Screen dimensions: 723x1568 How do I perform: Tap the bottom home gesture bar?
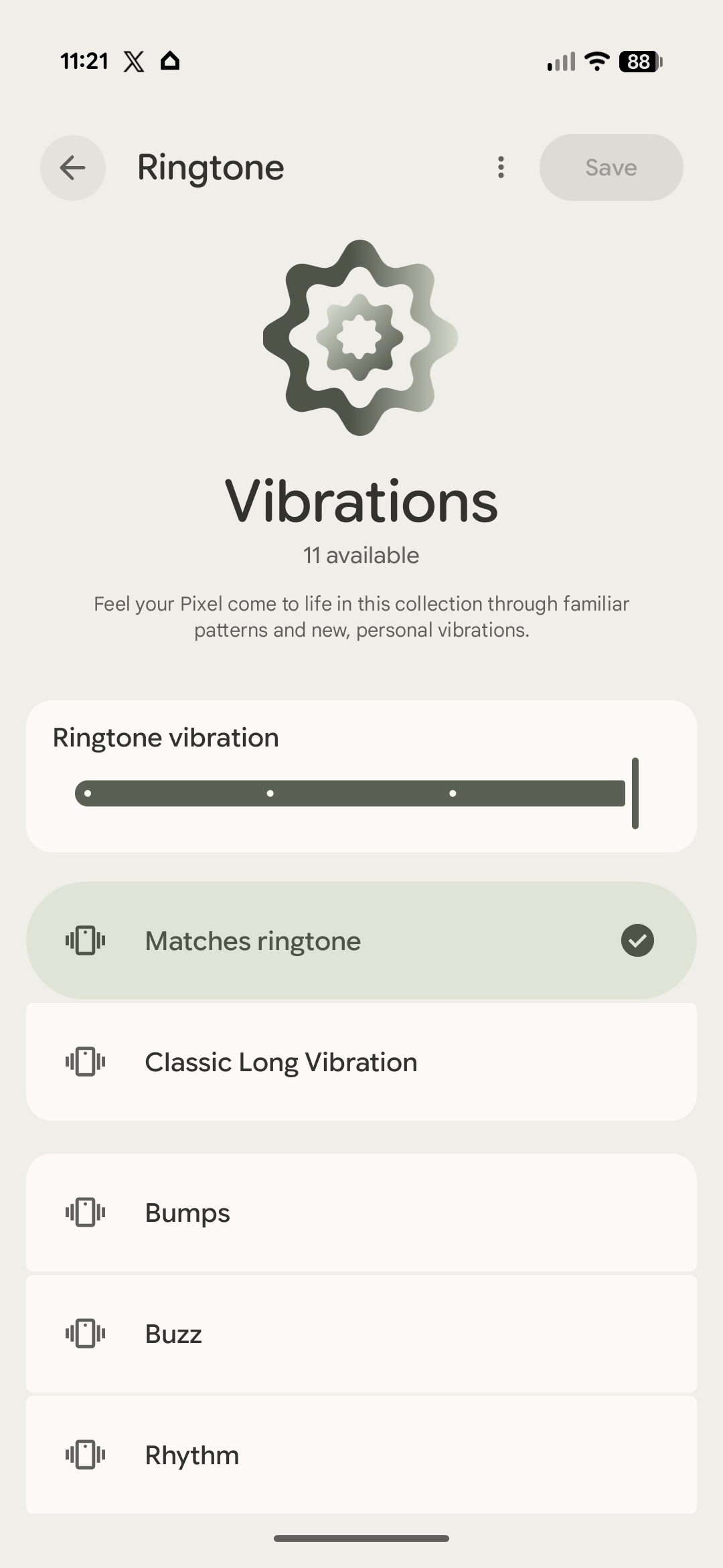(x=361, y=1539)
